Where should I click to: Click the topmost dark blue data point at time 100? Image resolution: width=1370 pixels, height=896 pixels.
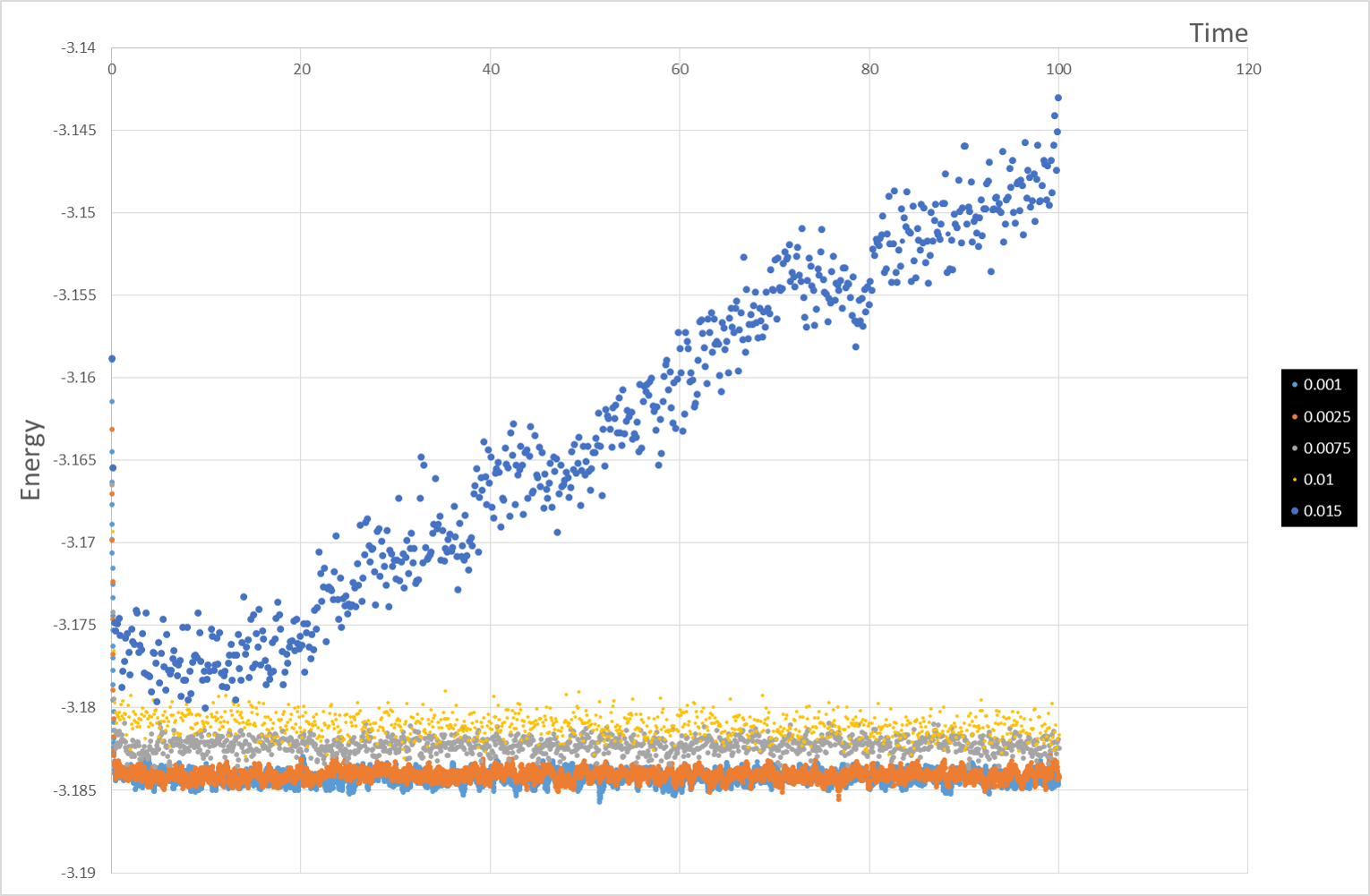click(1058, 98)
